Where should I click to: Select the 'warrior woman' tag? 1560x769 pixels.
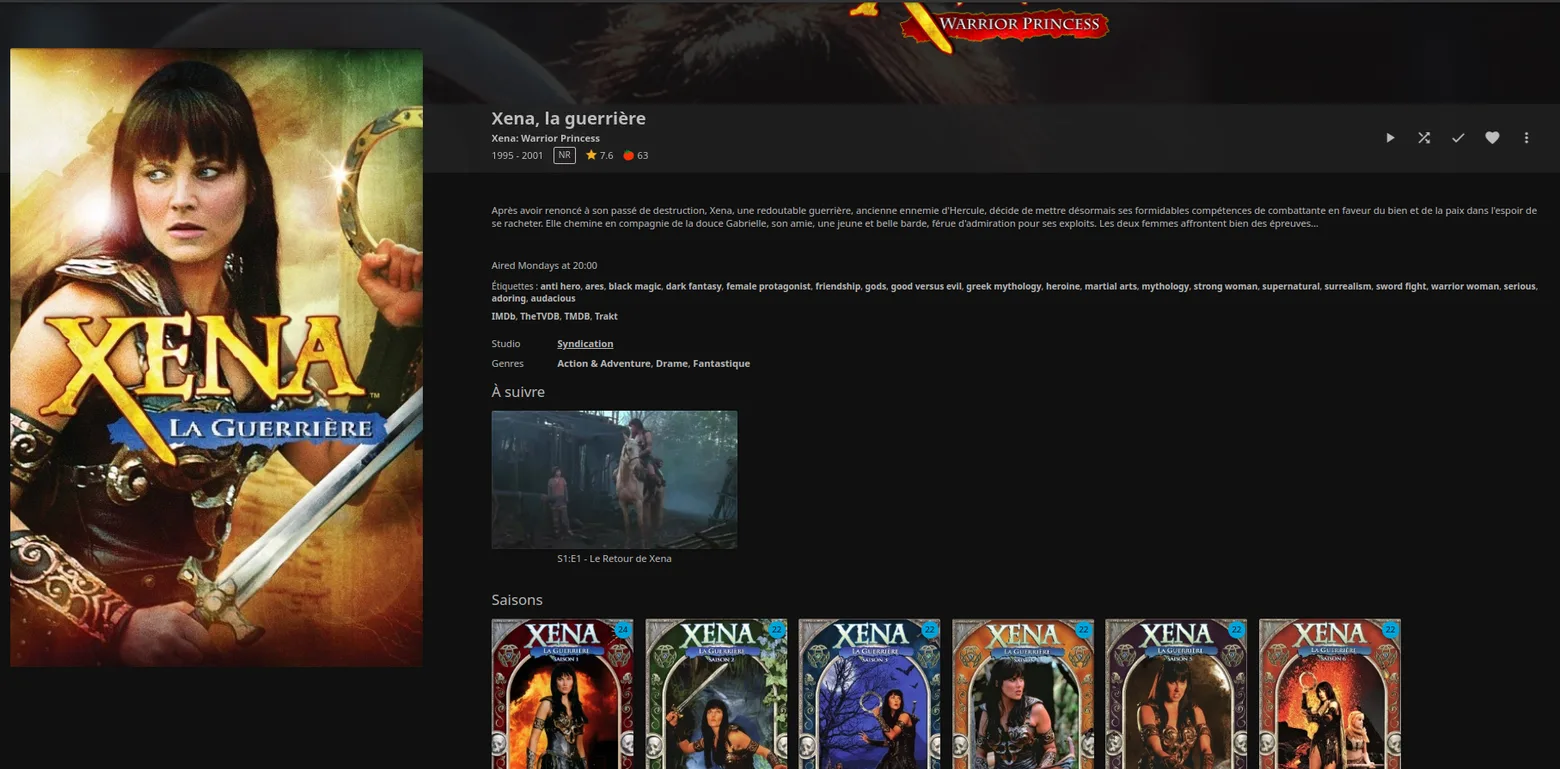(x=1464, y=287)
